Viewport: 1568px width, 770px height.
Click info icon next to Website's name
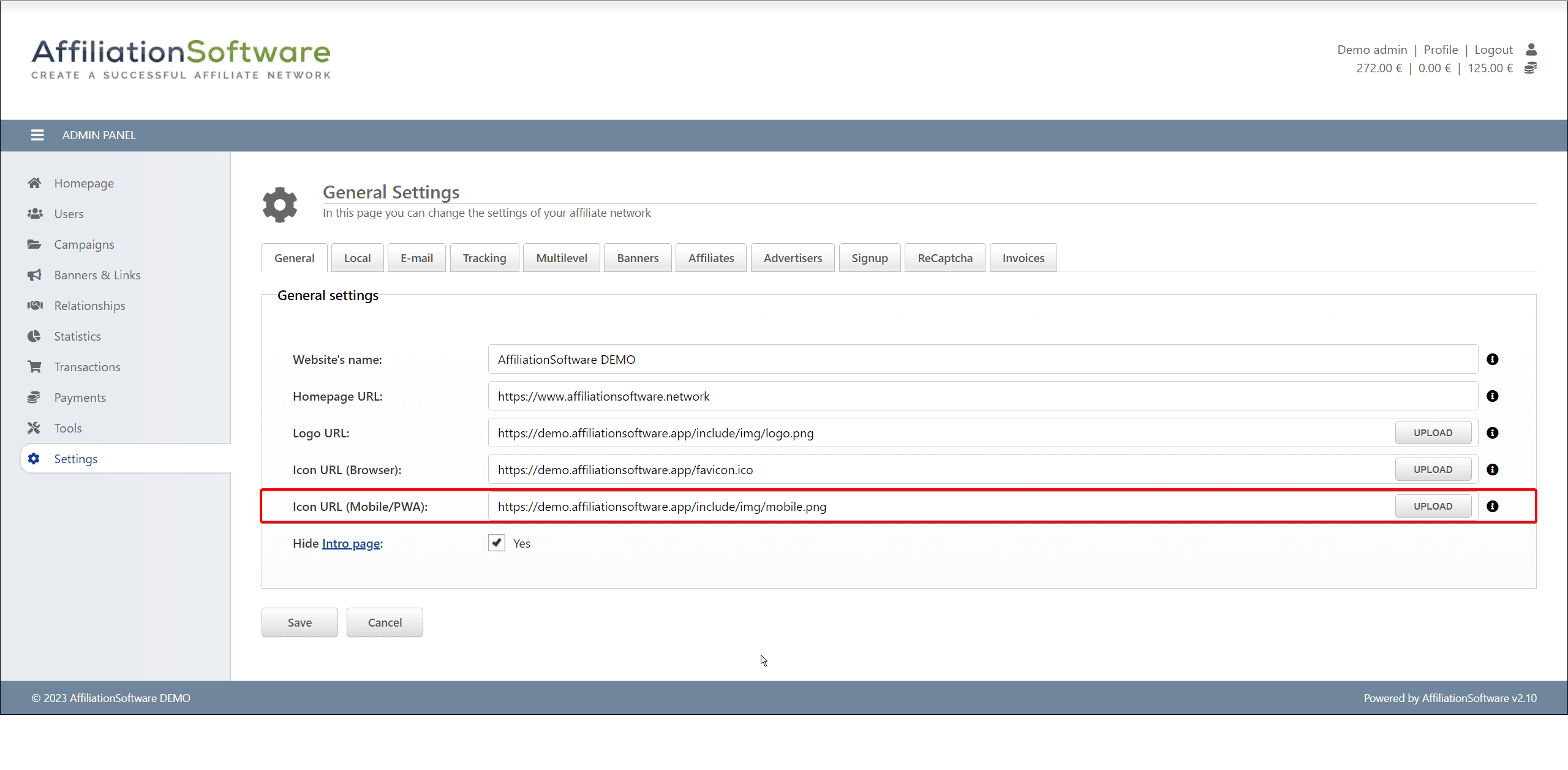pyautogui.click(x=1492, y=360)
